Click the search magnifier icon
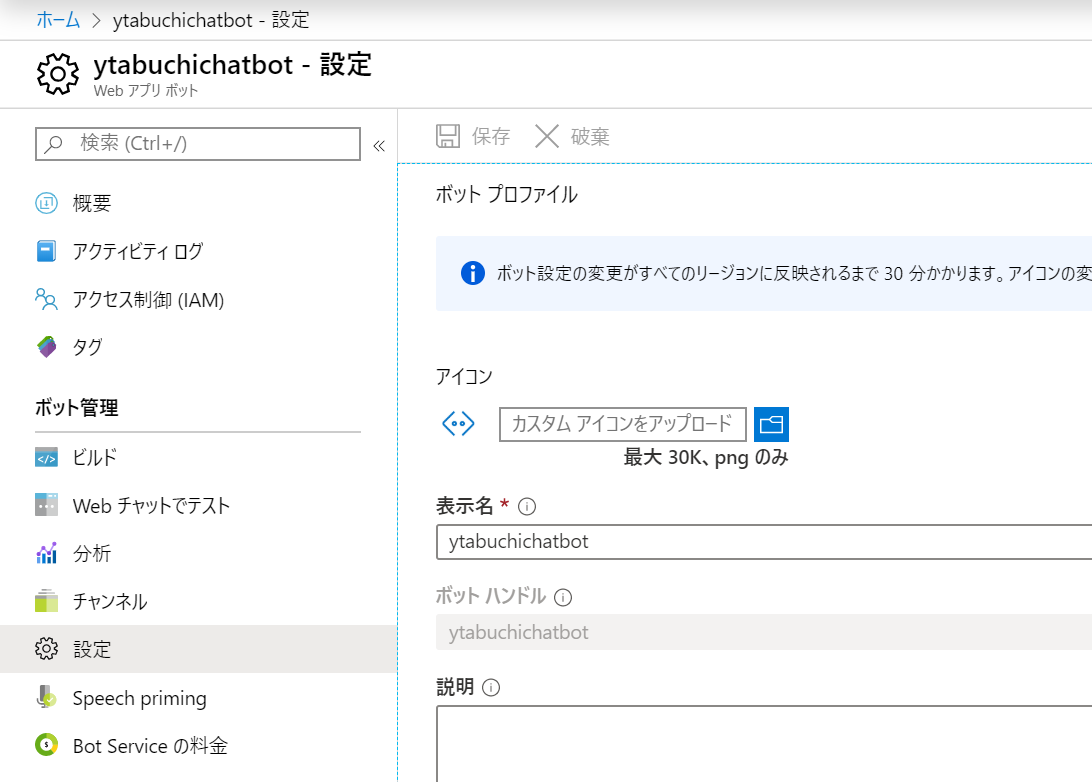Image resolution: width=1092 pixels, height=782 pixels. click(54, 144)
